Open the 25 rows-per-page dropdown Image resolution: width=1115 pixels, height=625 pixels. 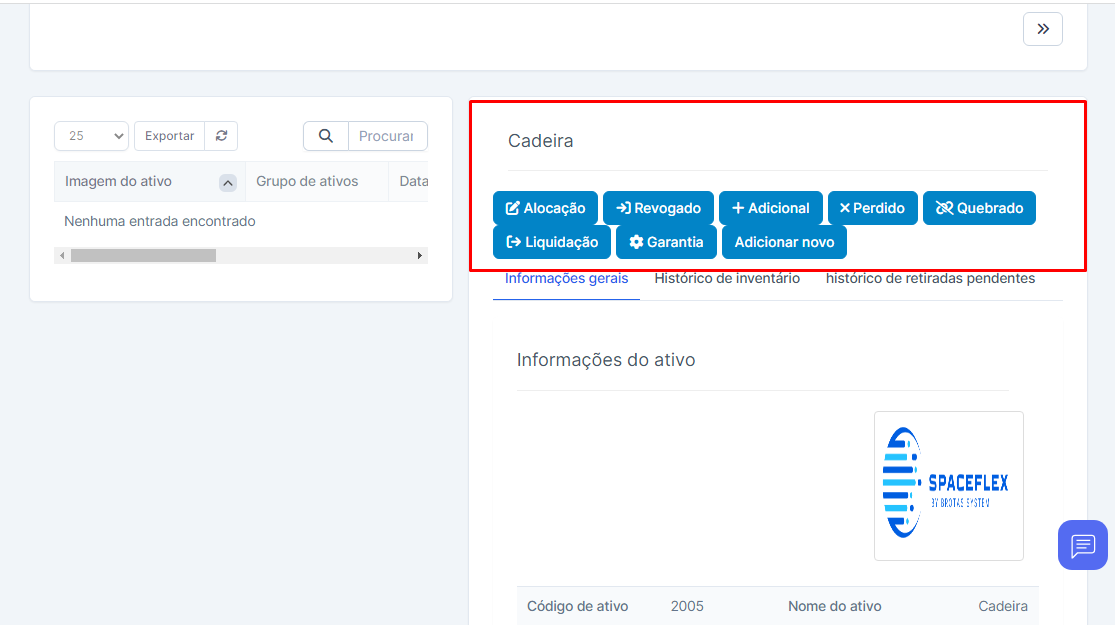click(x=91, y=136)
